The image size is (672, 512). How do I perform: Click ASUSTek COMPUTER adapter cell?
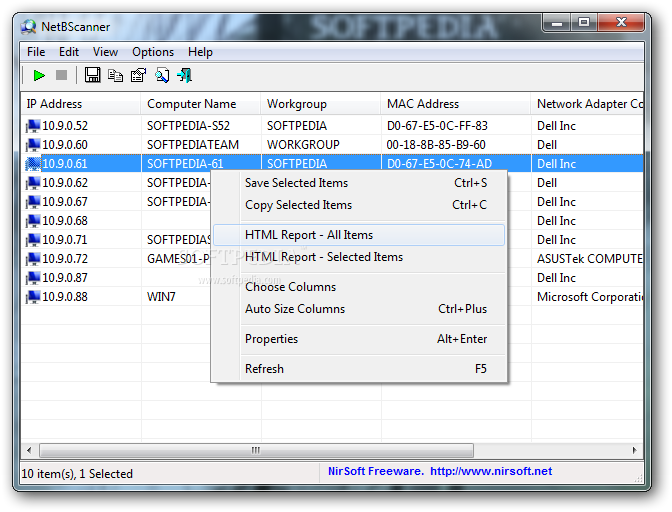[590, 259]
